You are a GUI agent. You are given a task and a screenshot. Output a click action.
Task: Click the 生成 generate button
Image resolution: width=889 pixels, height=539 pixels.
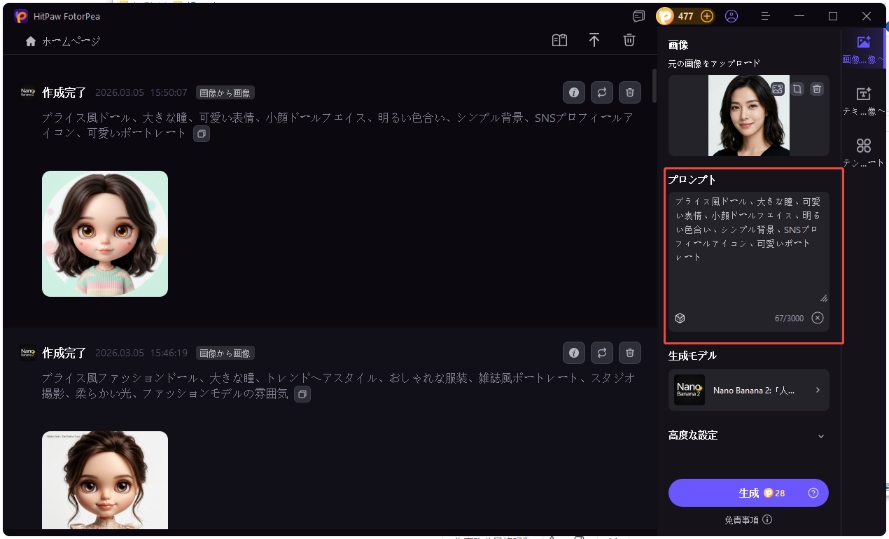[x=748, y=493]
